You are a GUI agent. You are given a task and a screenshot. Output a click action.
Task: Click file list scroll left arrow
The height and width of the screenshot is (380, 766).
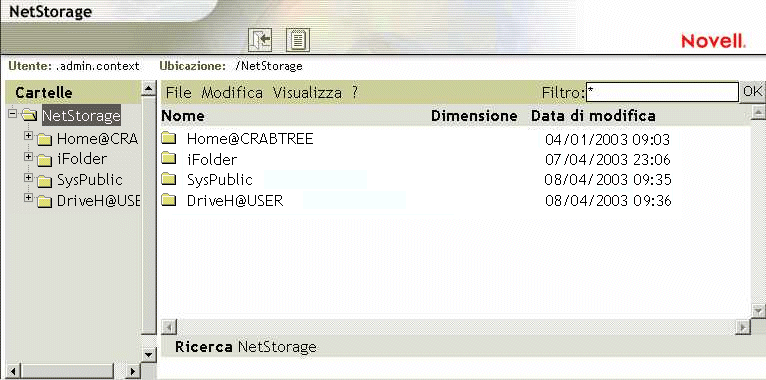[169, 327]
